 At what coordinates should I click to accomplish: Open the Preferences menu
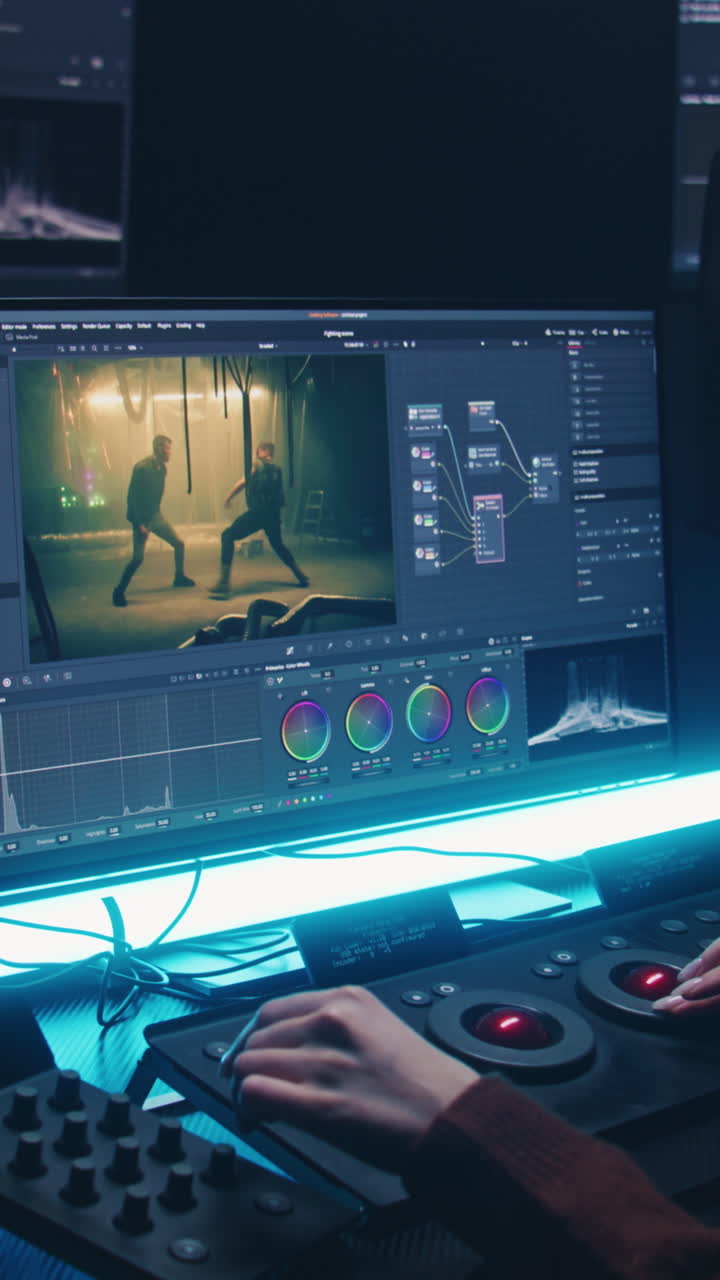[44, 326]
